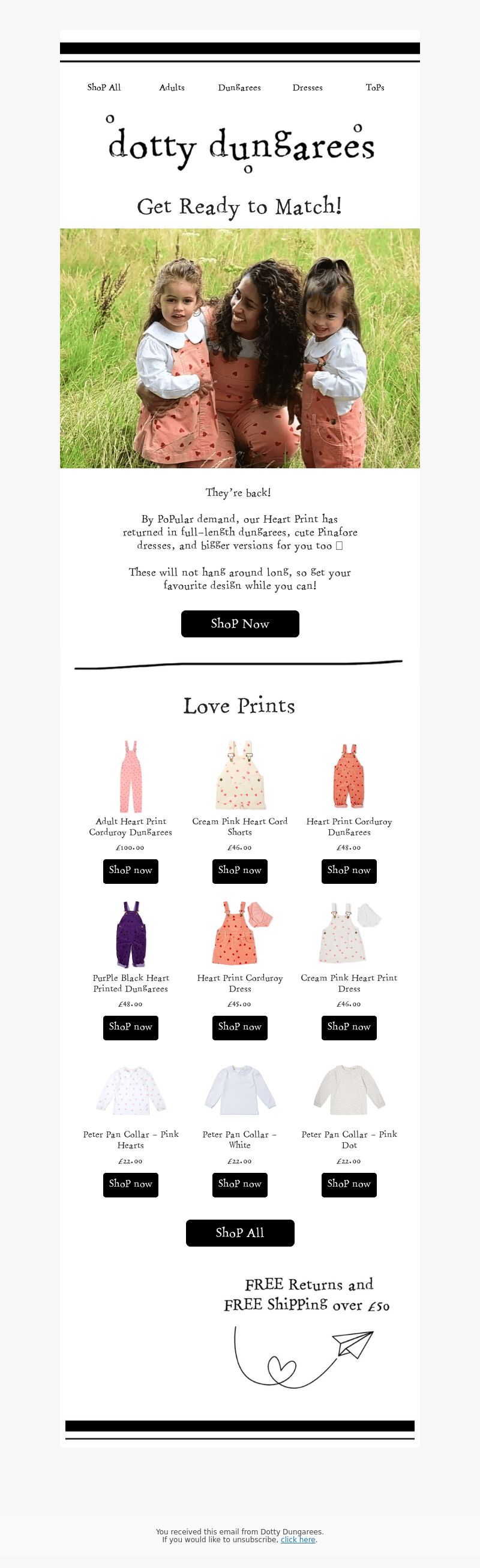Click the dotty dungarees logo
Image resolution: width=480 pixels, height=1568 pixels.
[x=240, y=146]
